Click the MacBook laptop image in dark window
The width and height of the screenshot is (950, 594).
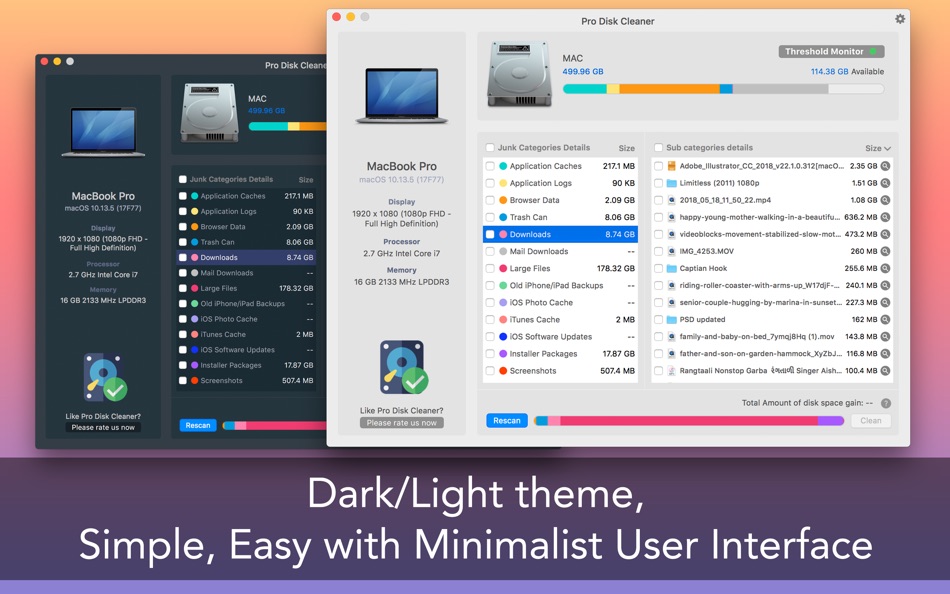pos(103,132)
